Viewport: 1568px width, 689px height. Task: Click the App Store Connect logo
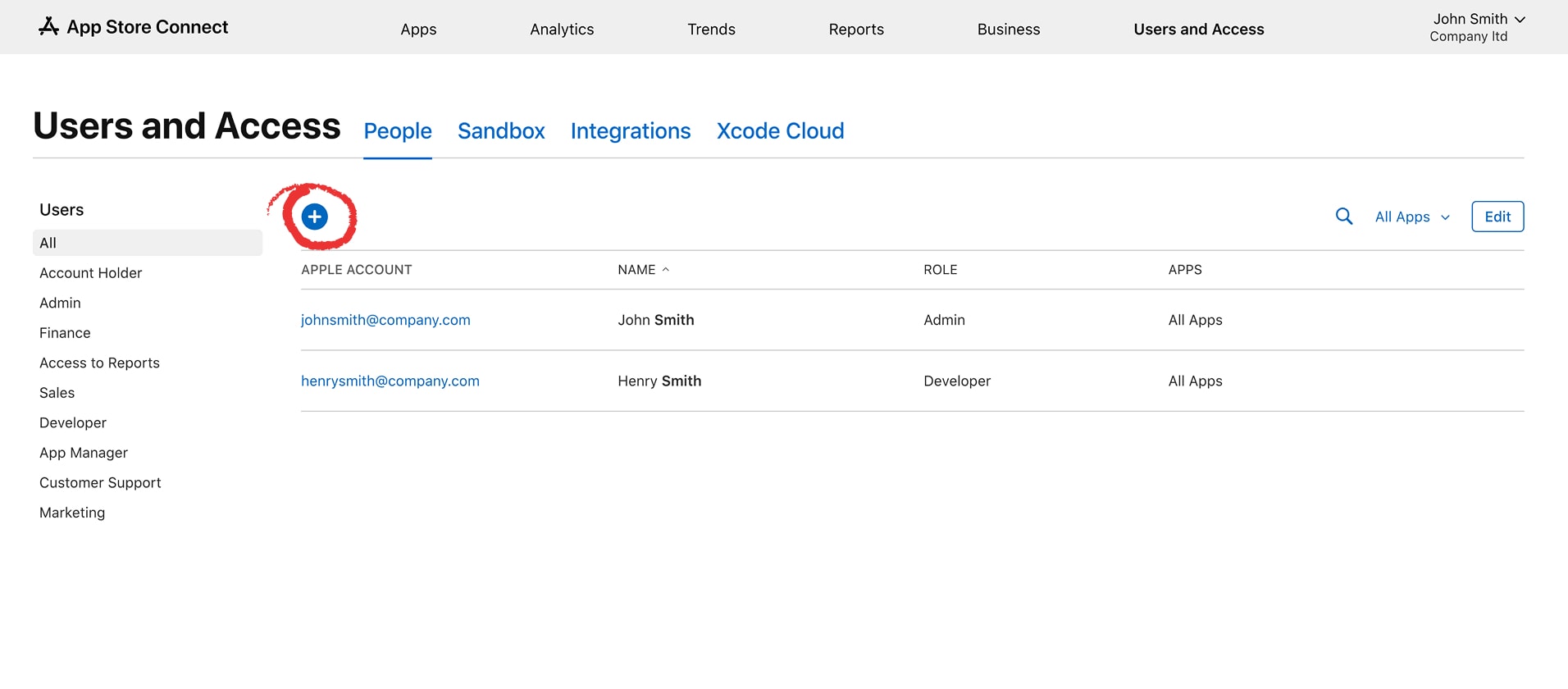click(133, 27)
